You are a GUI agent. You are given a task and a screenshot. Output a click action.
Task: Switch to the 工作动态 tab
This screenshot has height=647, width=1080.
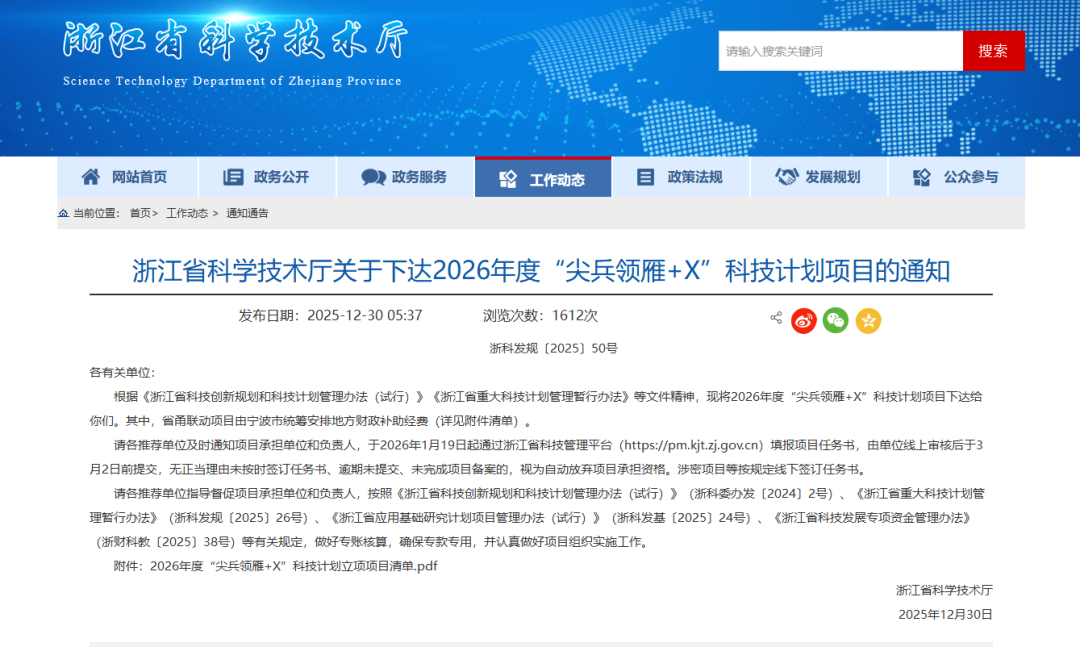point(543,176)
